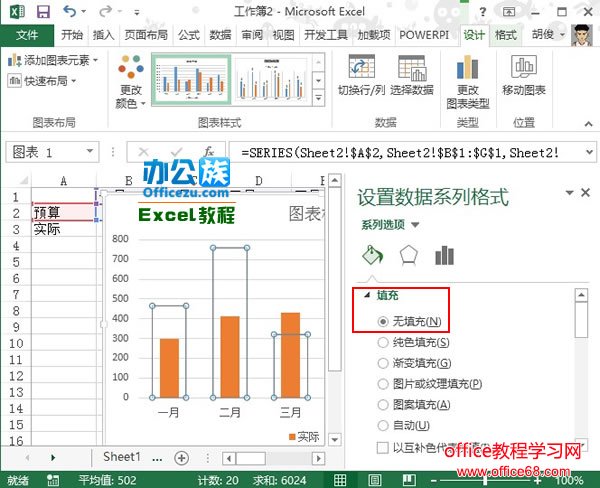
Task: Expand the Name Box dropdown arrow
Action: [x=90, y=152]
